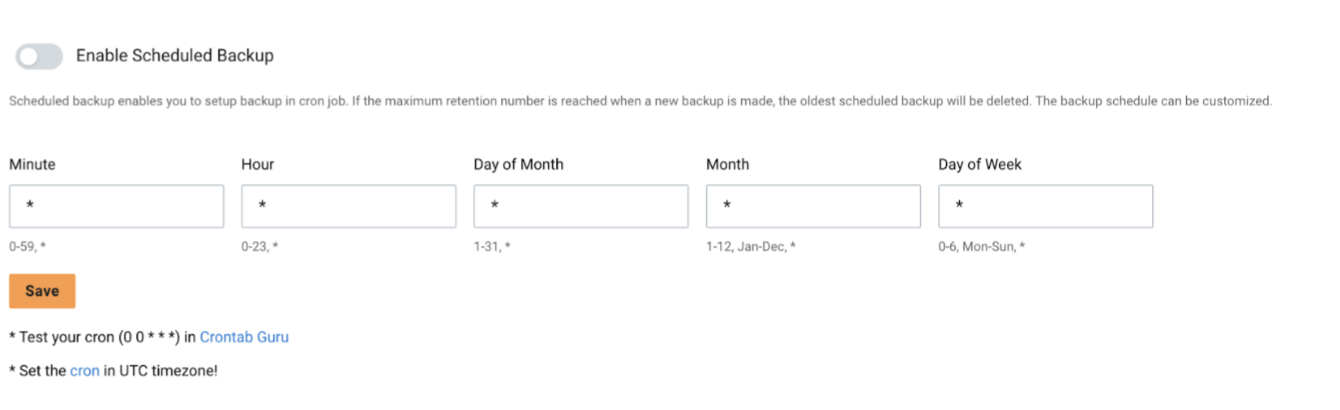Image resolution: width=1340 pixels, height=410 pixels.
Task: Open the Crontab Guru link
Action: (244, 337)
